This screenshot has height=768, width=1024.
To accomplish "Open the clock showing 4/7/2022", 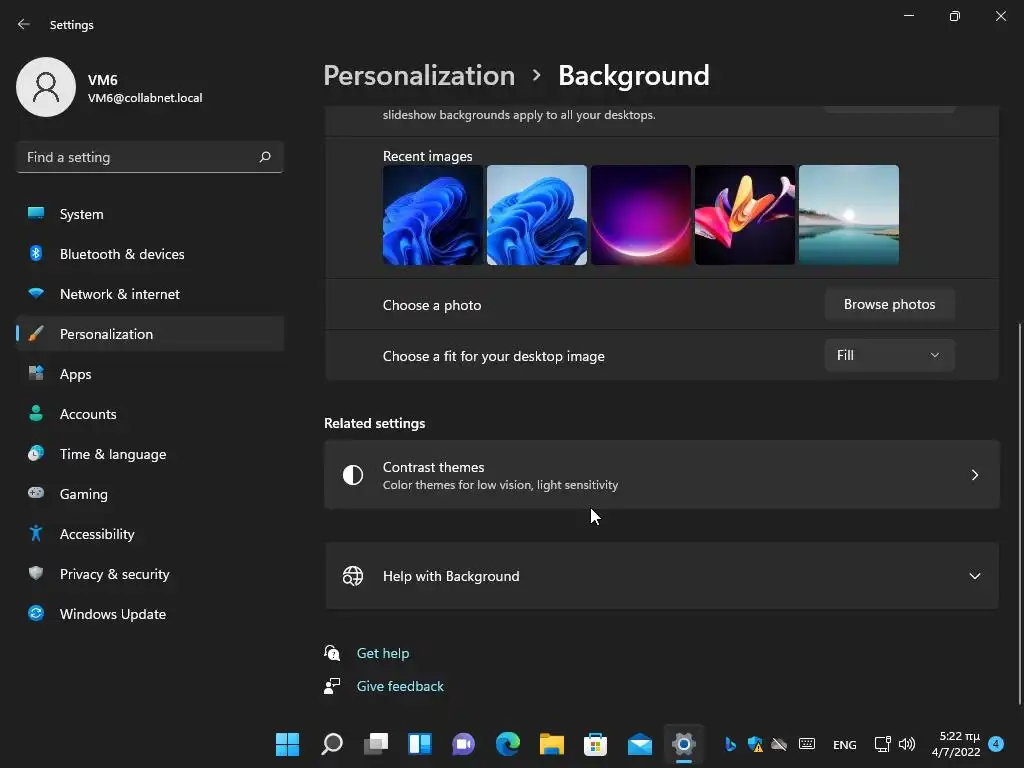I will [957, 744].
